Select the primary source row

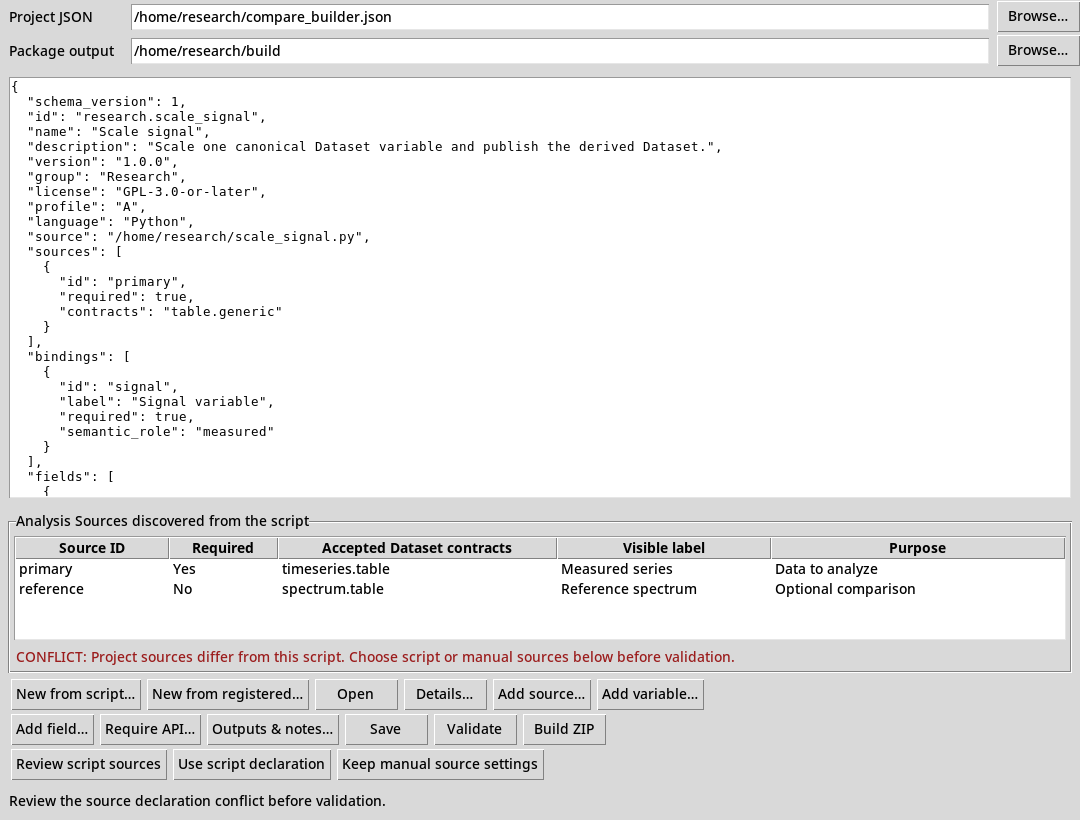point(540,569)
